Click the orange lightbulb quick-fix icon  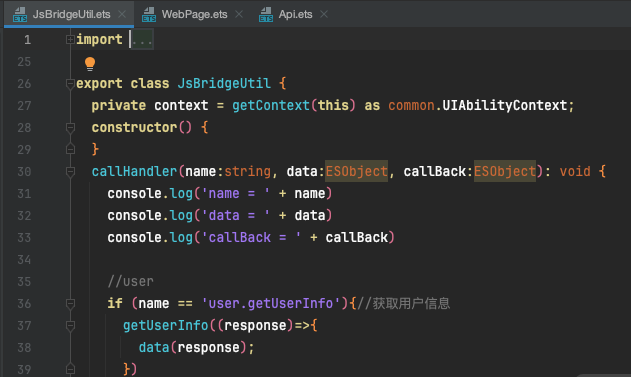(90, 63)
